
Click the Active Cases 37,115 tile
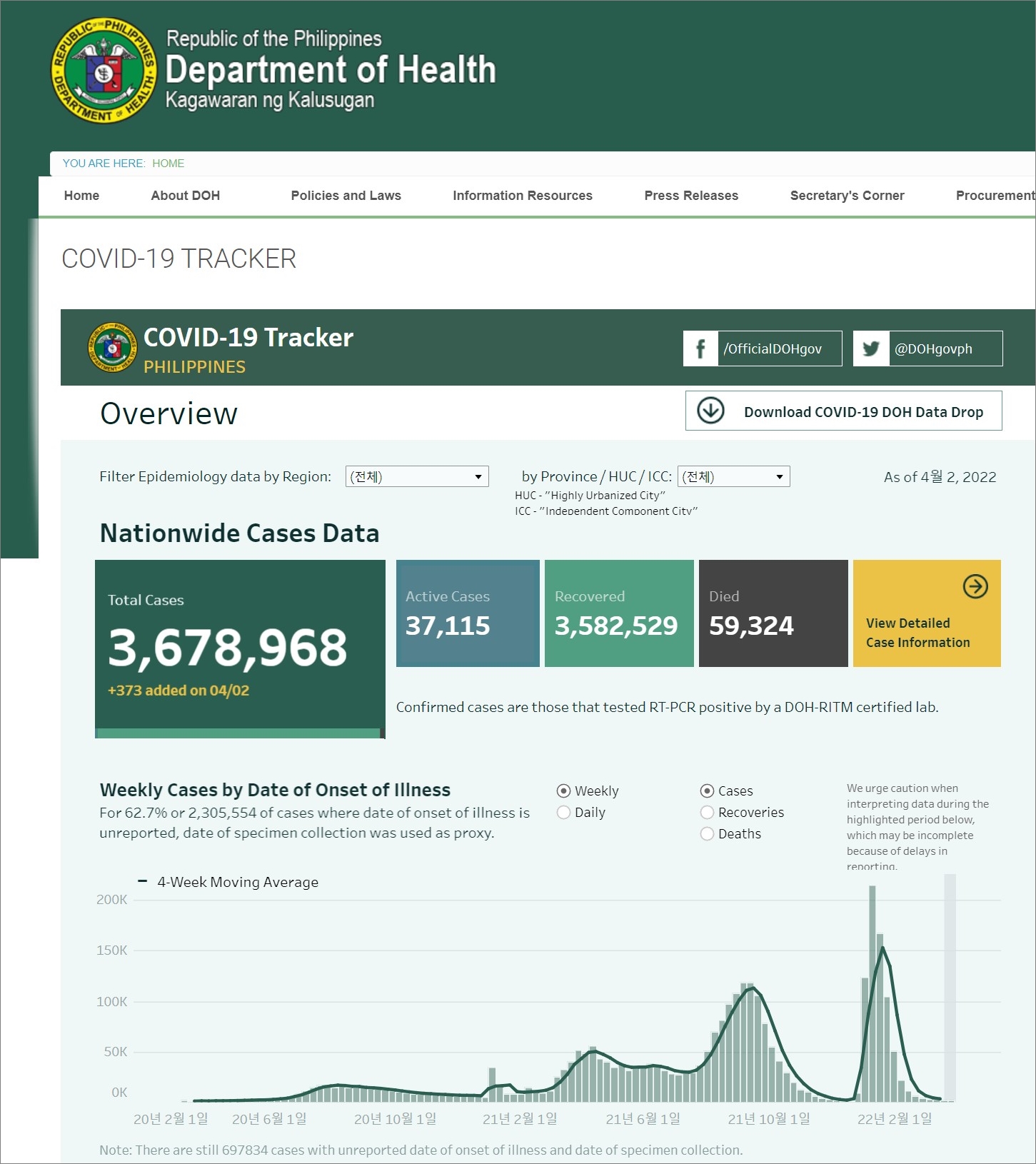468,613
